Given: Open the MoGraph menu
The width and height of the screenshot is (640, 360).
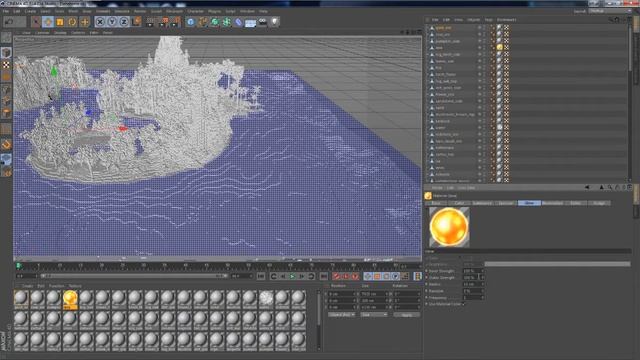Looking at the screenshot, I should tap(174, 11).
